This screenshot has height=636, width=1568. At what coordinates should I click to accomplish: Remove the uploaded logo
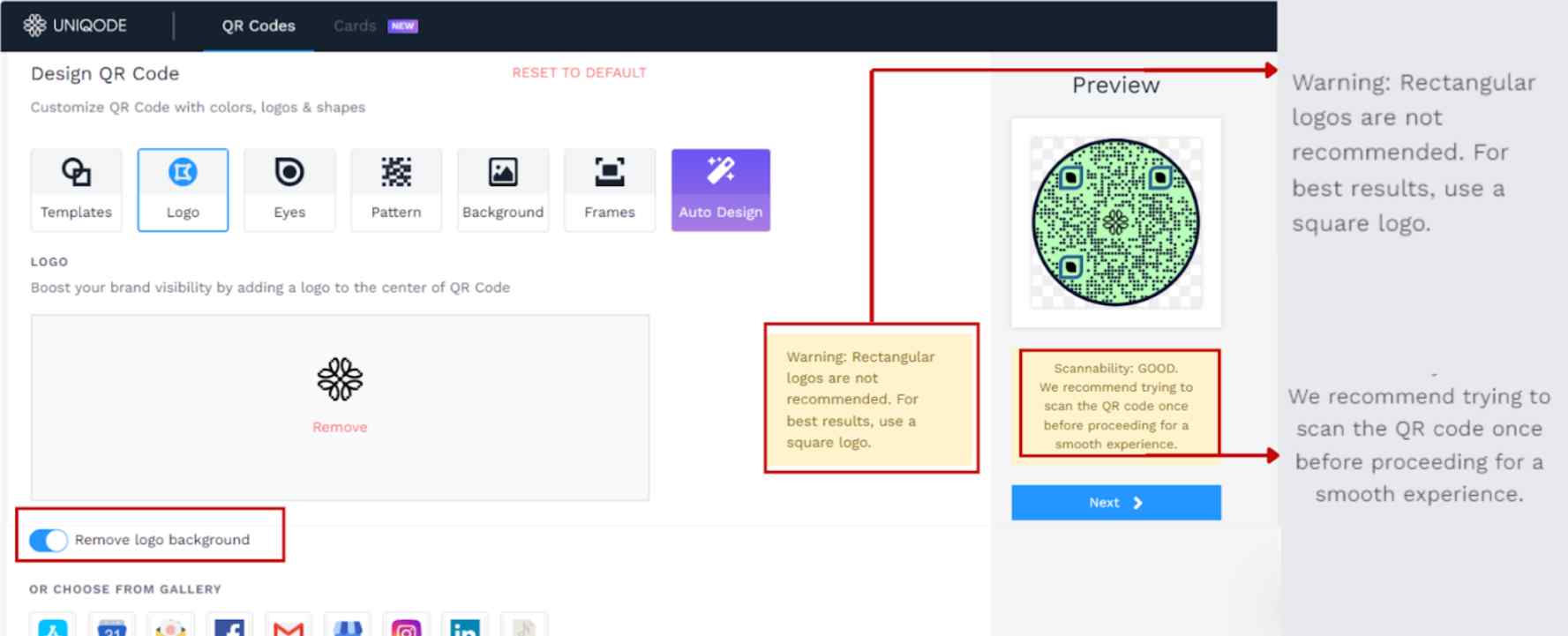(x=340, y=427)
